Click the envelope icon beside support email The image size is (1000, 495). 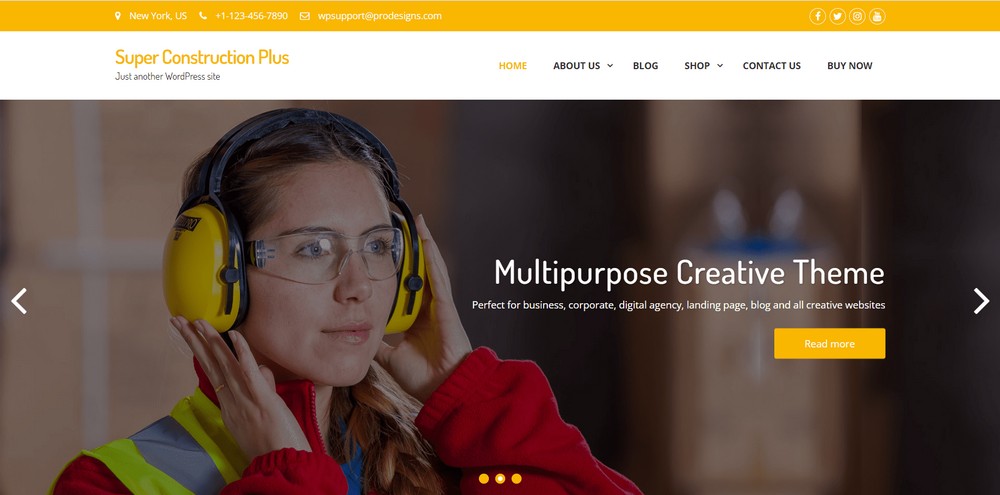pyautogui.click(x=305, y=16)
